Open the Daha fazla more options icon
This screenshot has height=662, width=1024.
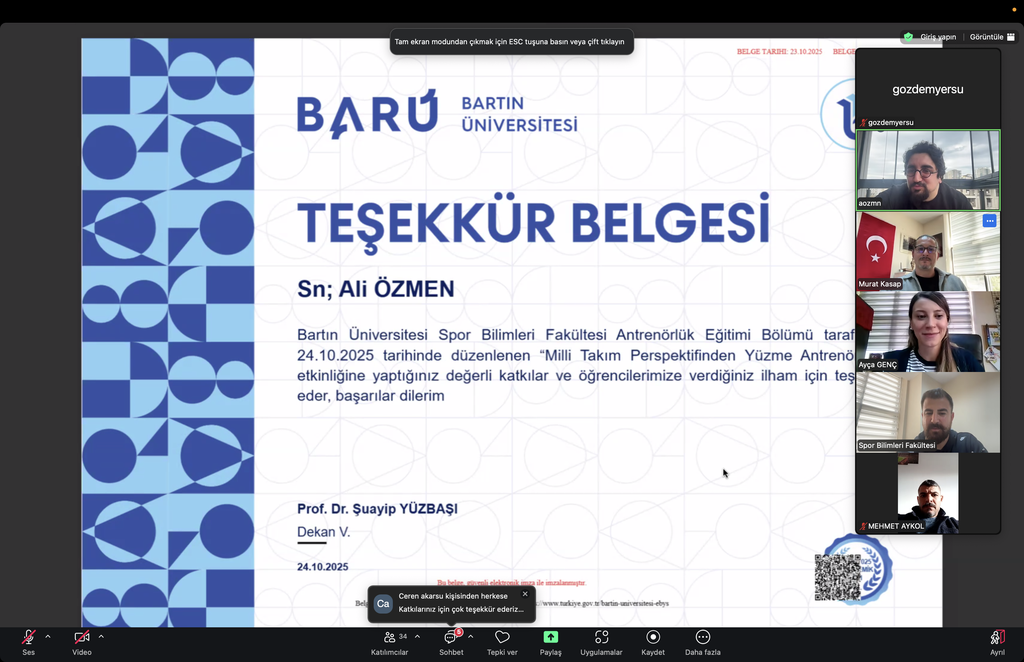click(x=702, y=638)
